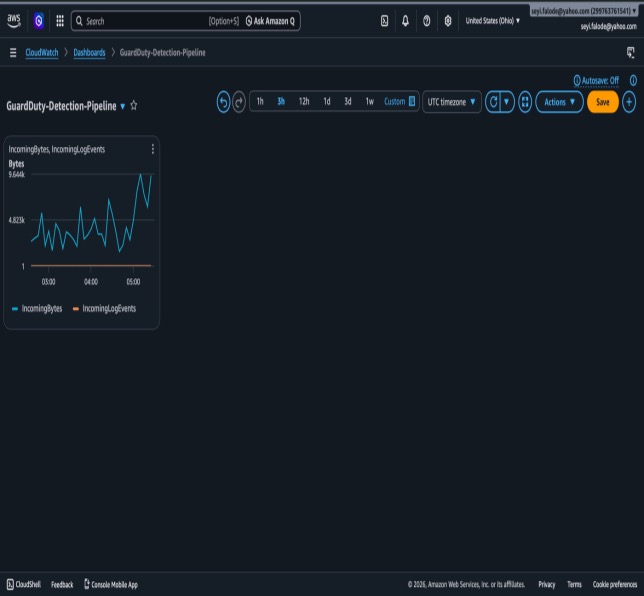Screen dimensions: 644x596
Task: Open CloudShell from the top bar
Action: pyautogui.click(x=384, y=21)
